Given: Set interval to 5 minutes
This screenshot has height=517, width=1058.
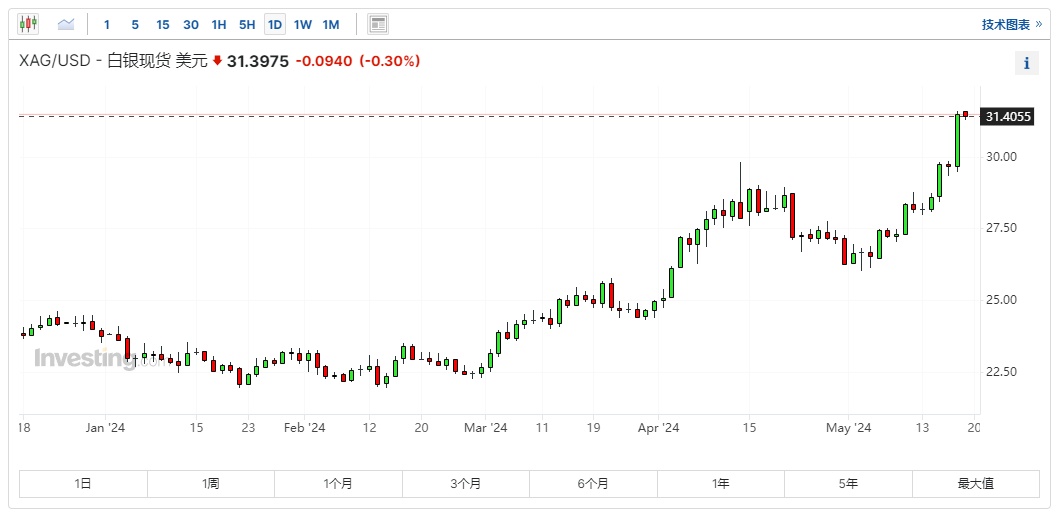Looking at the screenshot, I should click(x=135, y=24).
